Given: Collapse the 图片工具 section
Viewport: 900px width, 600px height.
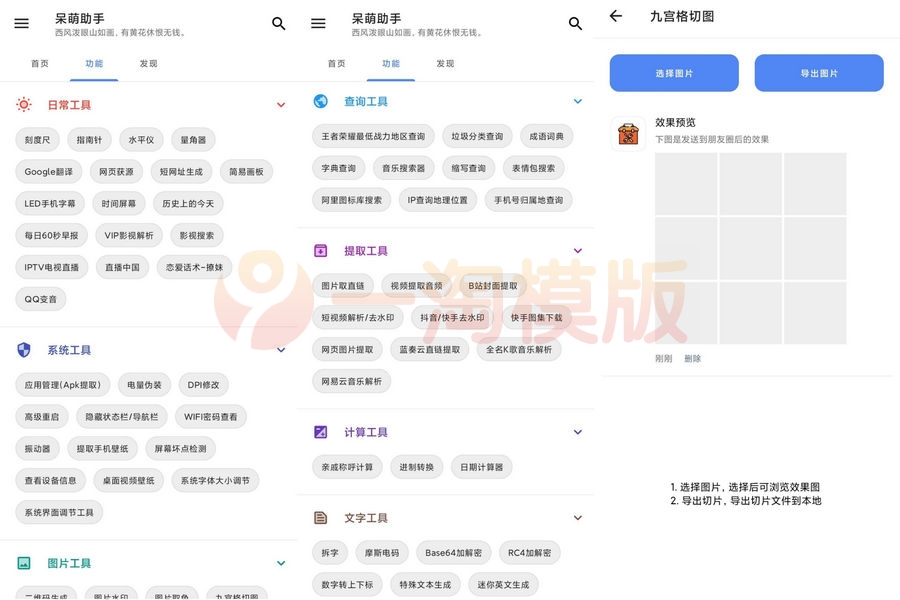Looking at the screenshot, I should click(281, 563).
